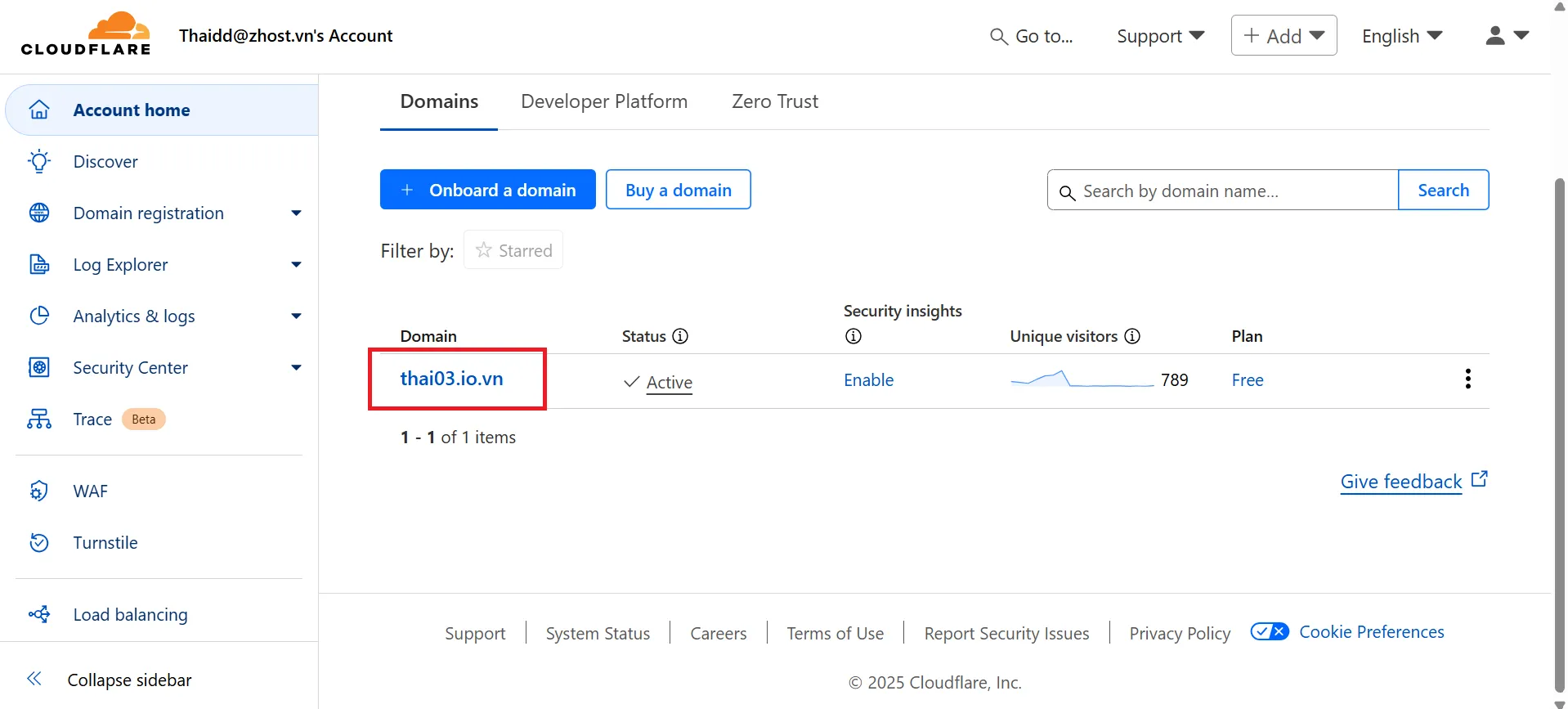
Task: Collapse the sidebar
Action: pos(34,679)
